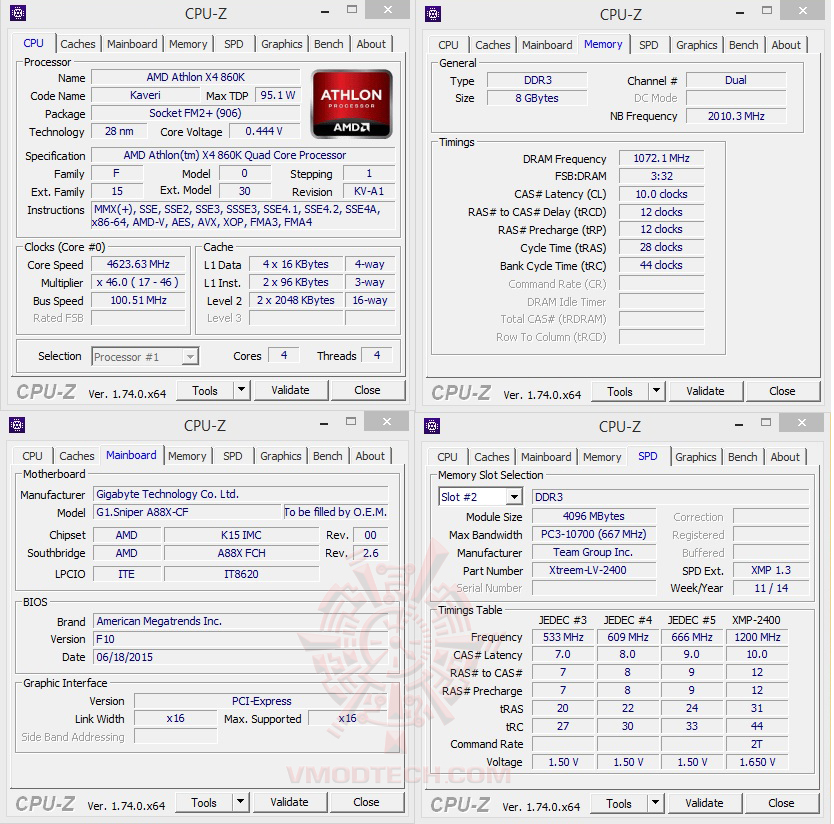Click XMP voltage value 1.650 V
Viewport: 834px width, 824px height.
pyautogui.click(x=757, y=762)
